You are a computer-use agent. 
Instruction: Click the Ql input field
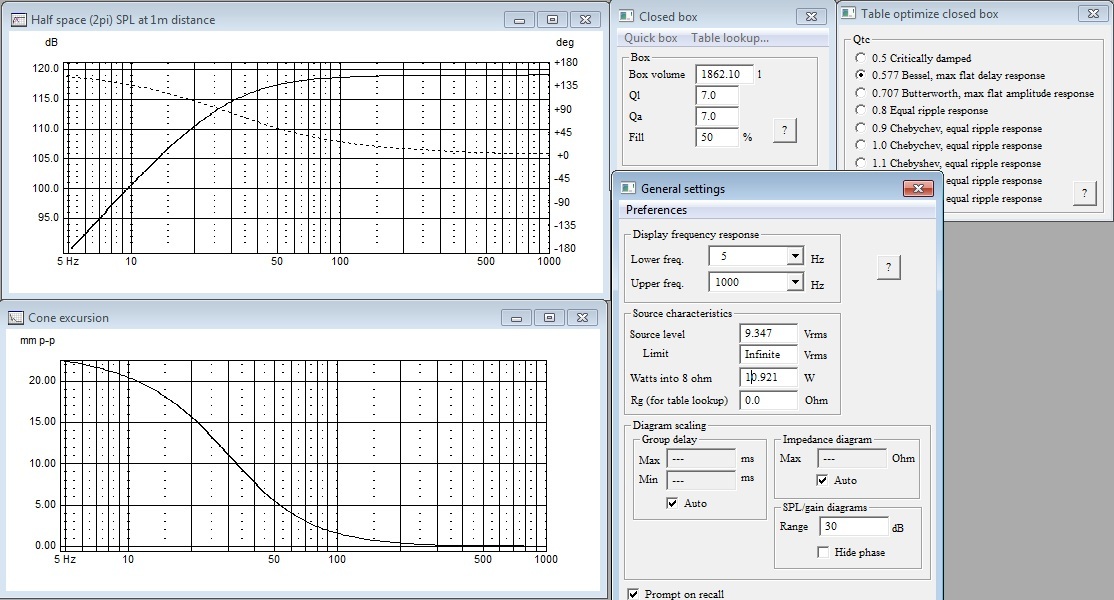point(717,95)
